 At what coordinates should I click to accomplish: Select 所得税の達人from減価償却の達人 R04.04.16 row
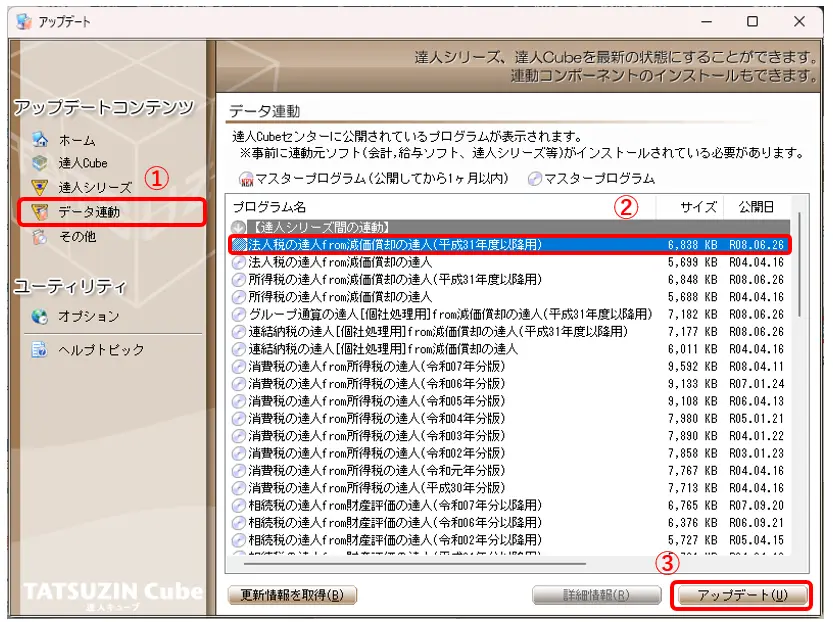[x=510, y=297]
